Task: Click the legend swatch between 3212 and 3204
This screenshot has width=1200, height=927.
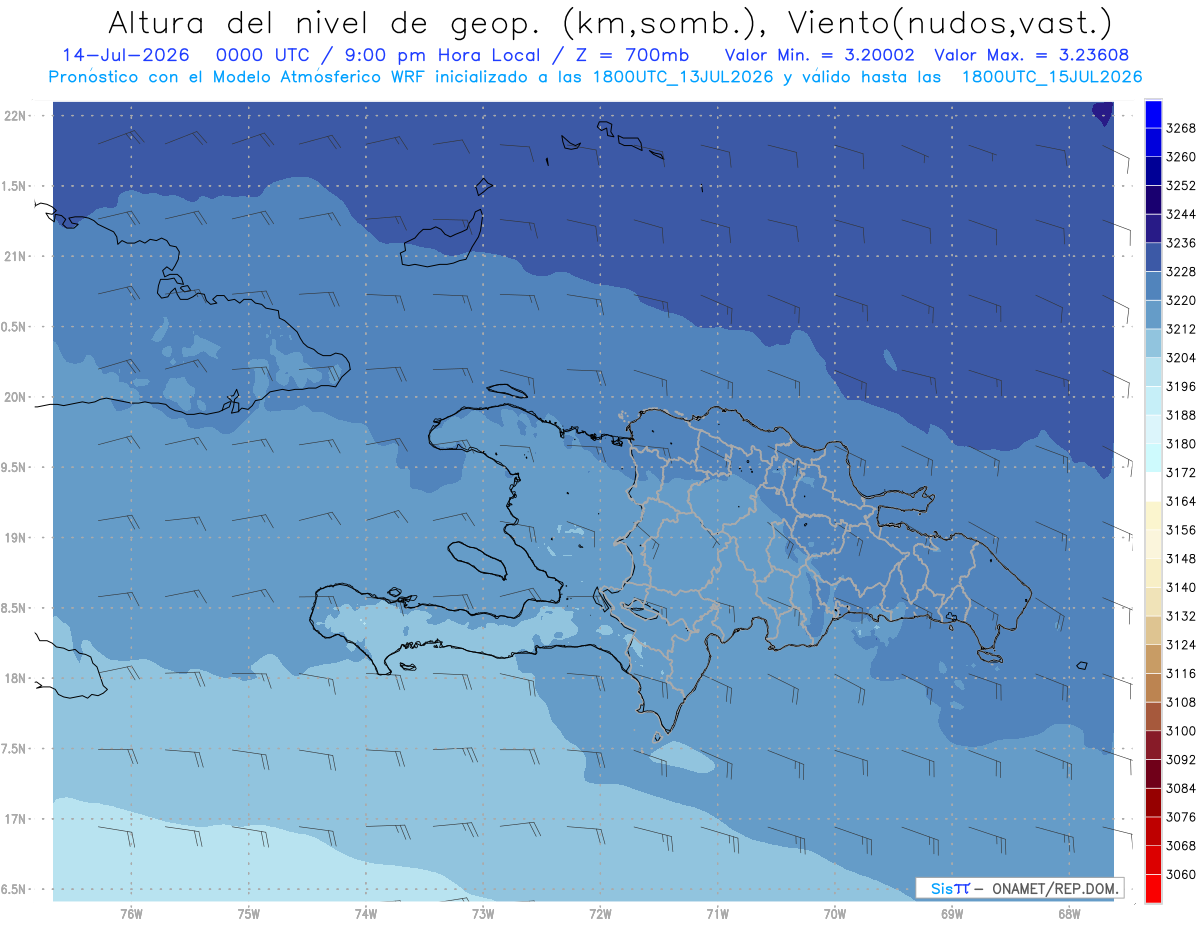Action: [1153, 343]
